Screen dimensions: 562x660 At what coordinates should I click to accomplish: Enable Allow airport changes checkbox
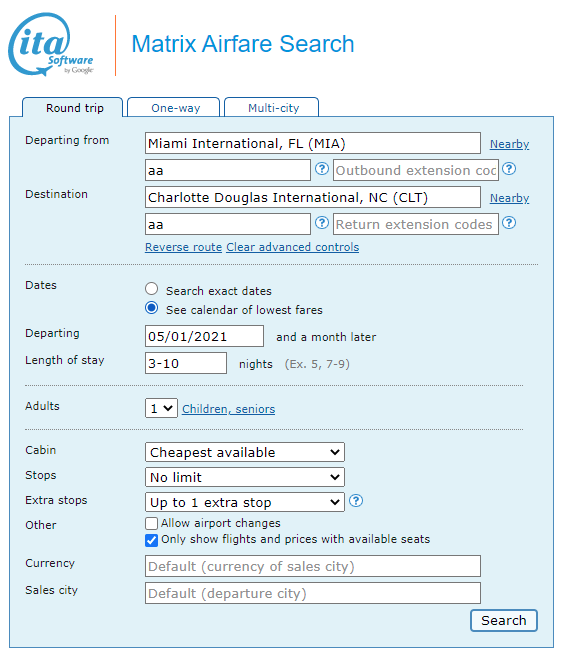pyautogui.click(x=152, y=523)
